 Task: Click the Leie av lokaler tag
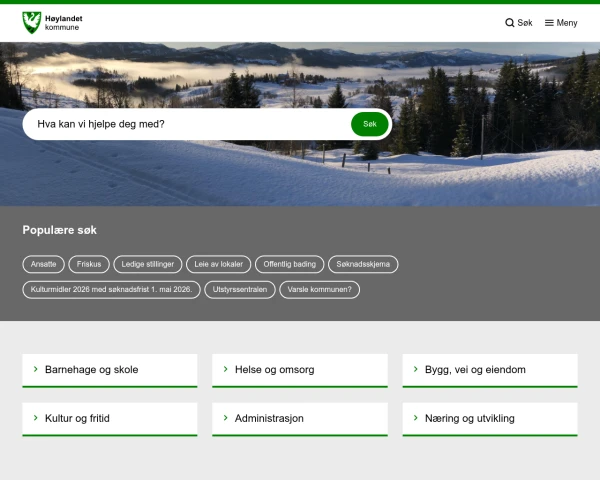217,264
